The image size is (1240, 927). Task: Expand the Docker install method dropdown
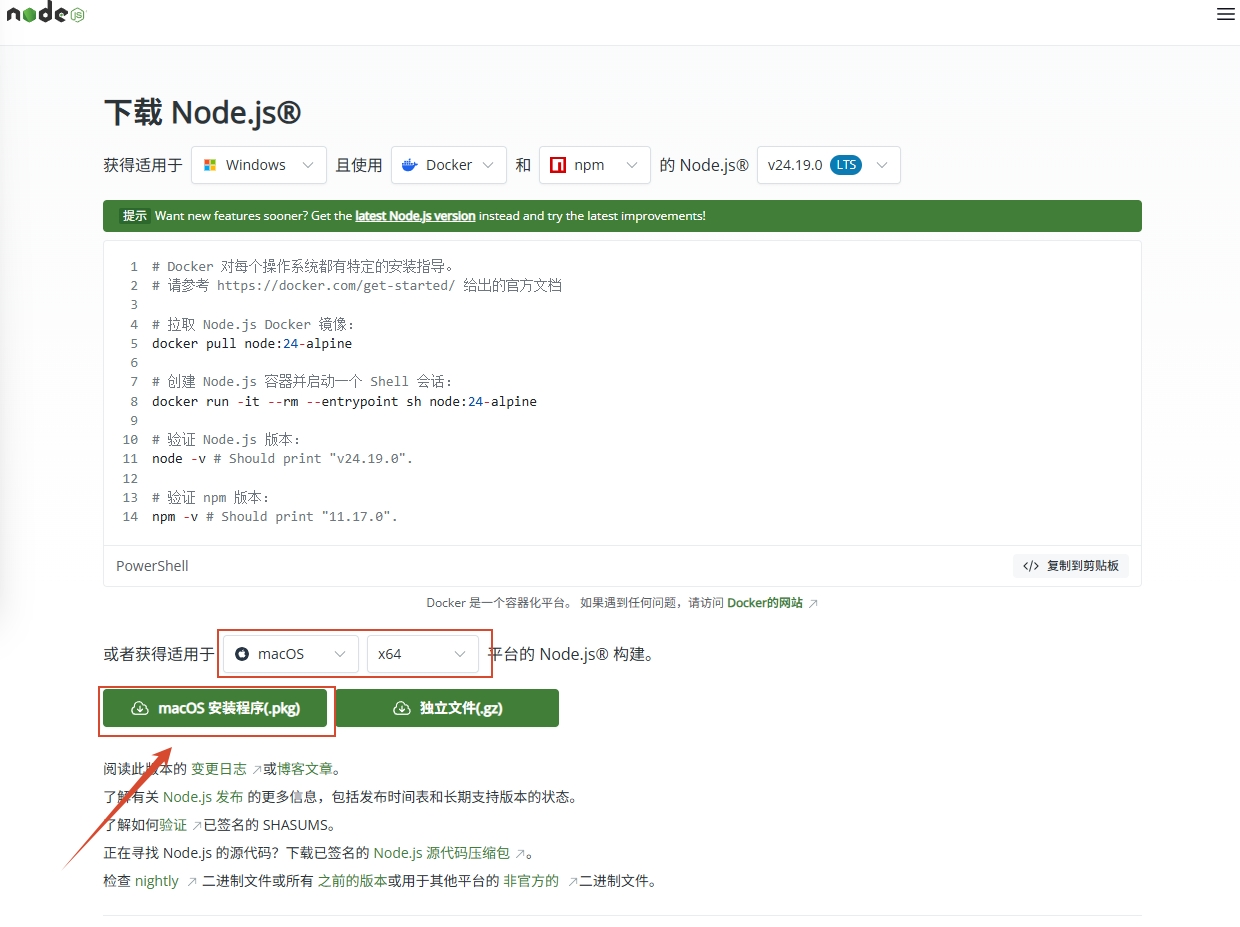click(x=449, y=165)
